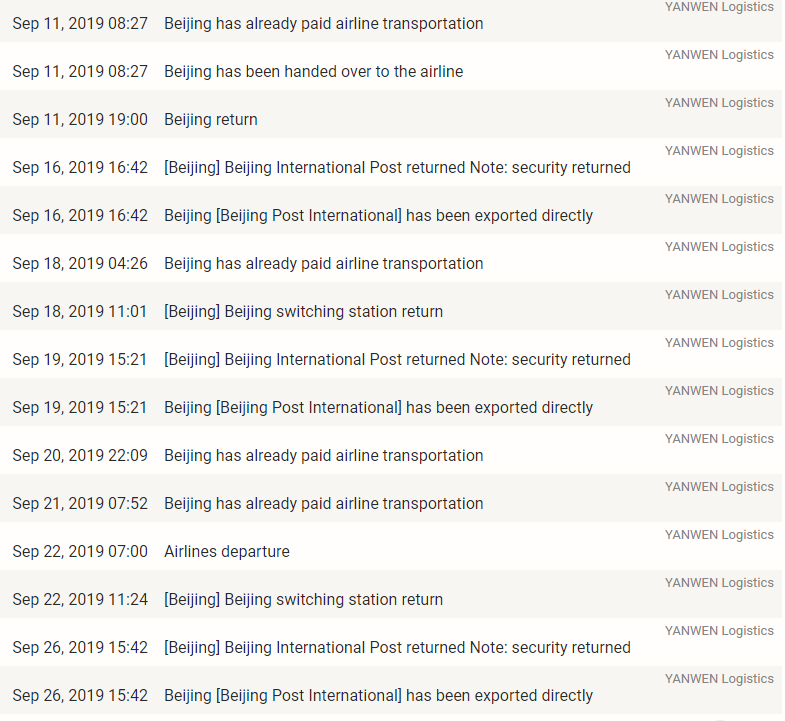Click YANWEN Logistics label in 'handed over' row
This screenshot has height=721, width=785.
[719, 55]
